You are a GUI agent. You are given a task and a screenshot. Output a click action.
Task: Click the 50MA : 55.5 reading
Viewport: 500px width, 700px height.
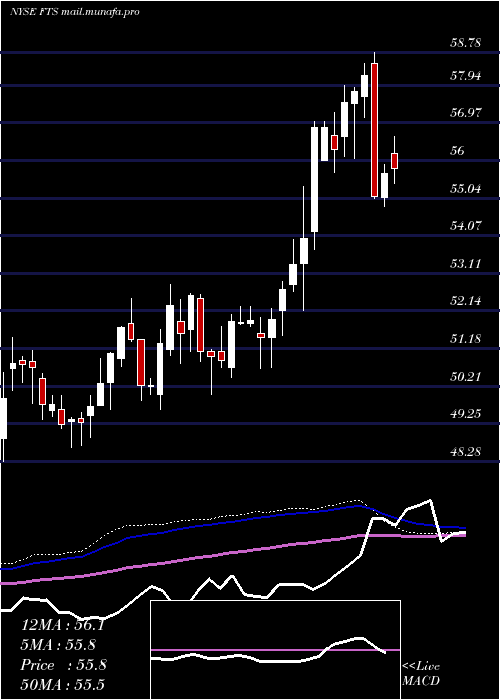[62, 685]
